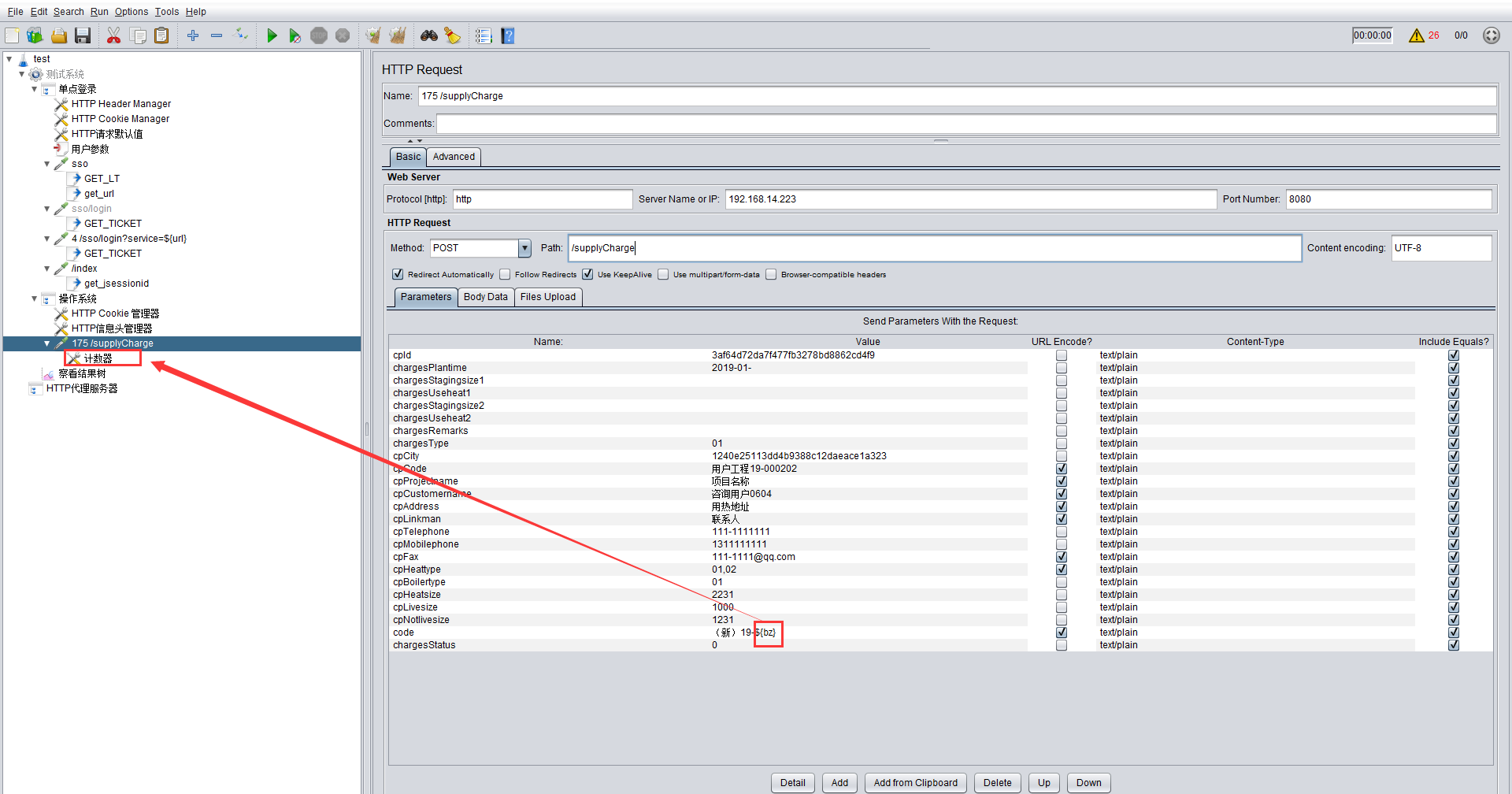Image resolution: width=1512 pixels, height=794 pixels.
Task: Enable Browser-compatible headers checkbox
Action: (771, 274)
